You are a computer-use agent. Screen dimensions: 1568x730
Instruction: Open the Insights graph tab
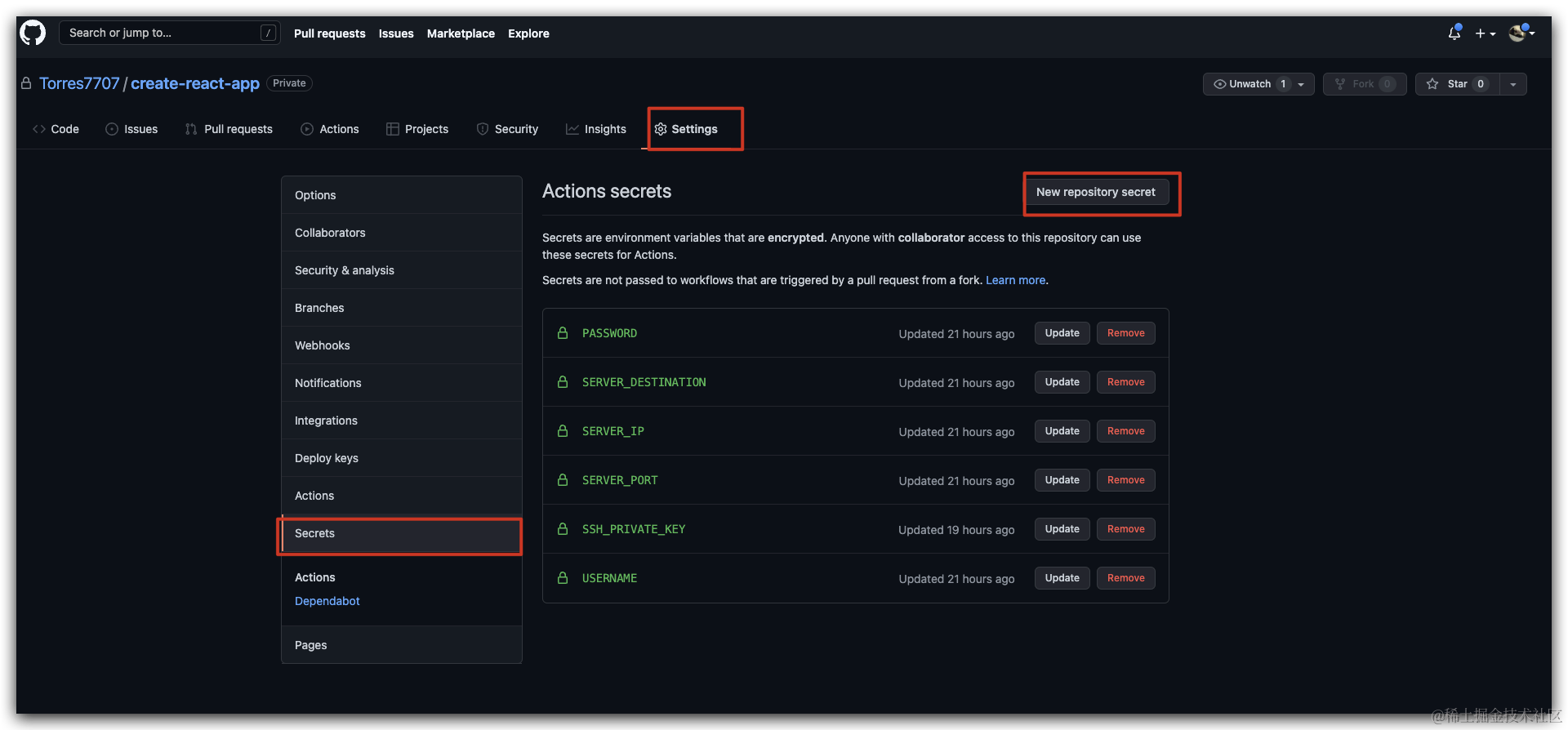596,129
